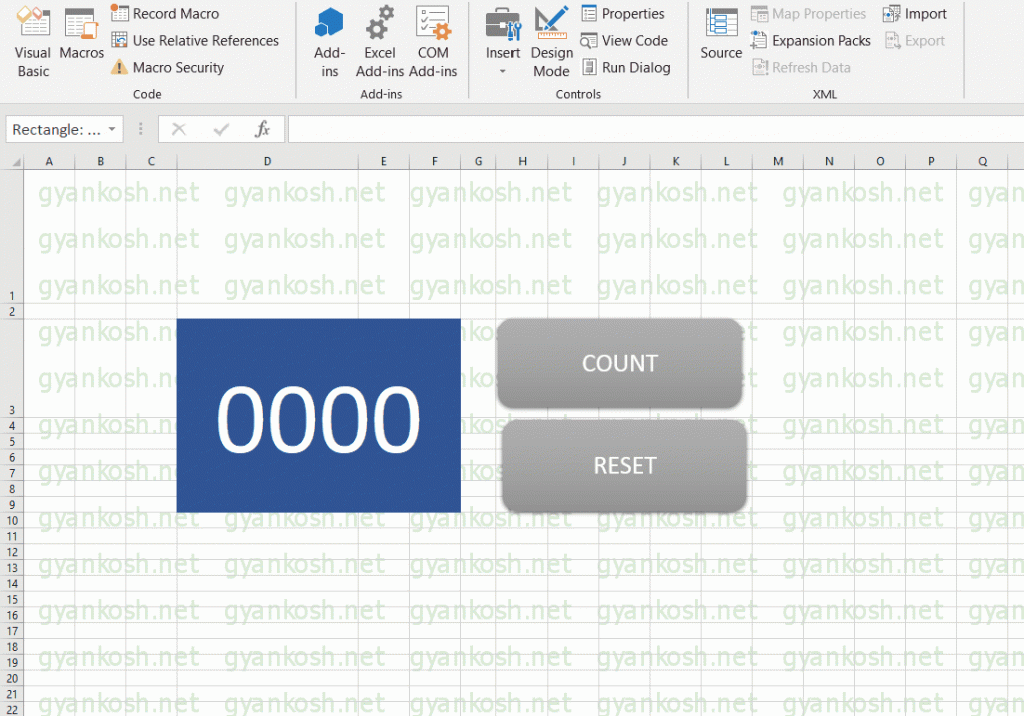The height and width of the screenshot is (716, 1024).
Task: Enable Use Relative References
Action: click(197, 41)
